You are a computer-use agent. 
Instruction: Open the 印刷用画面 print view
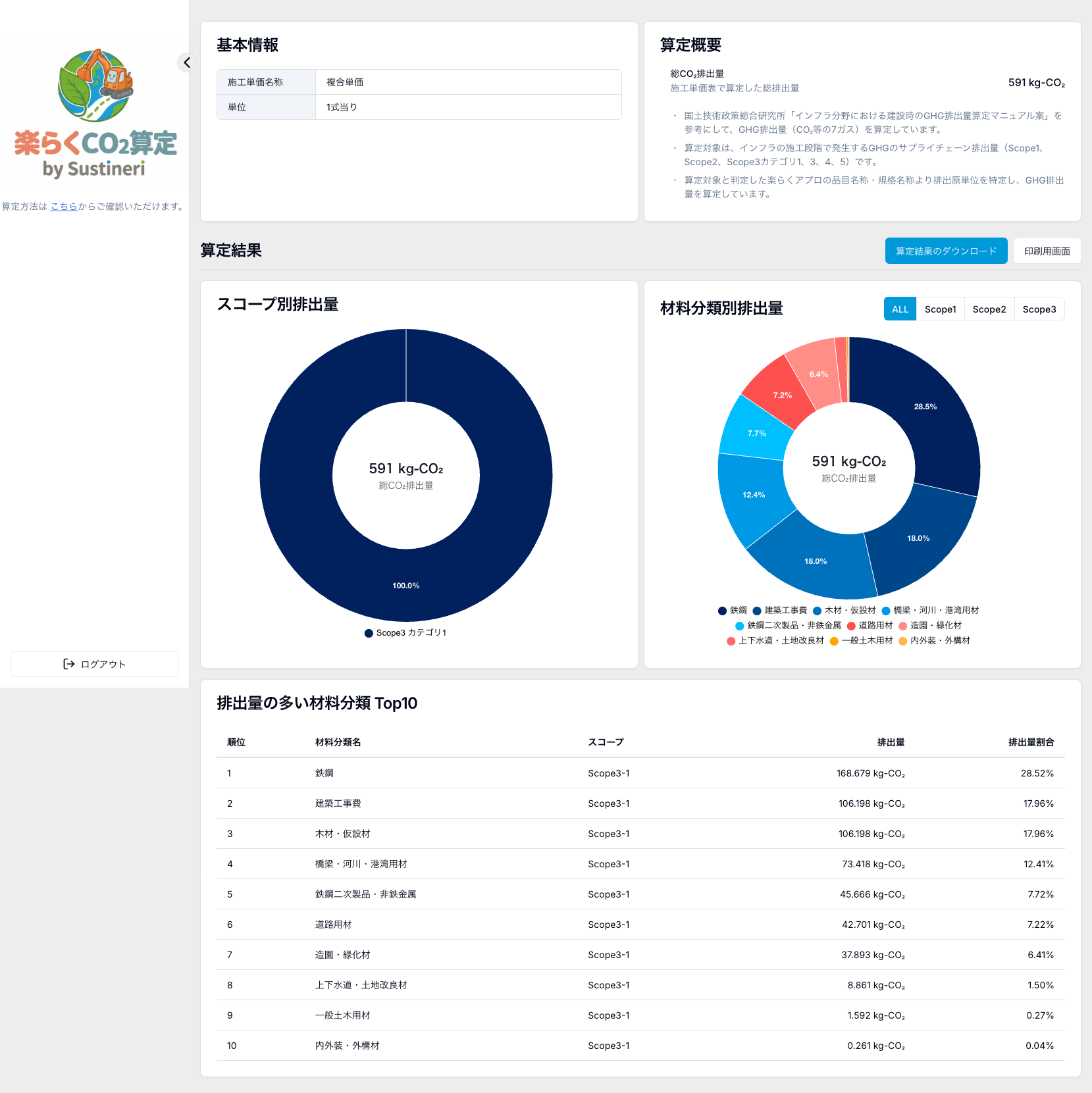[1047, 251]
